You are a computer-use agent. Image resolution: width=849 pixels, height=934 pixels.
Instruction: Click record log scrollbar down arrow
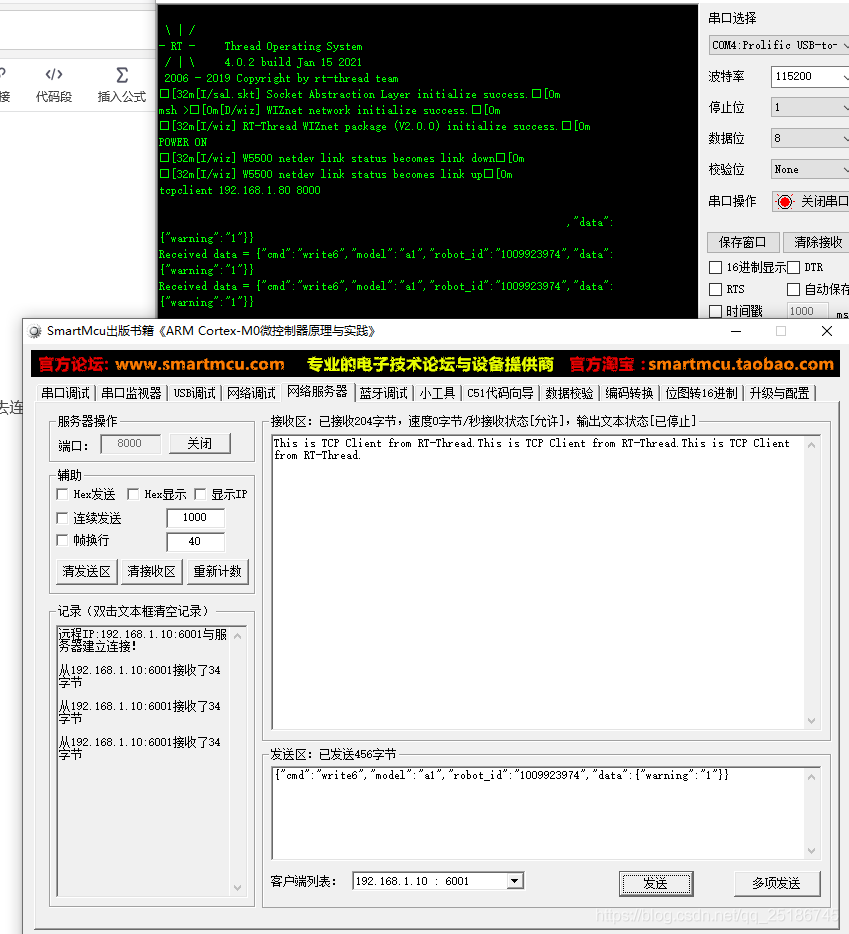[238, 888]
